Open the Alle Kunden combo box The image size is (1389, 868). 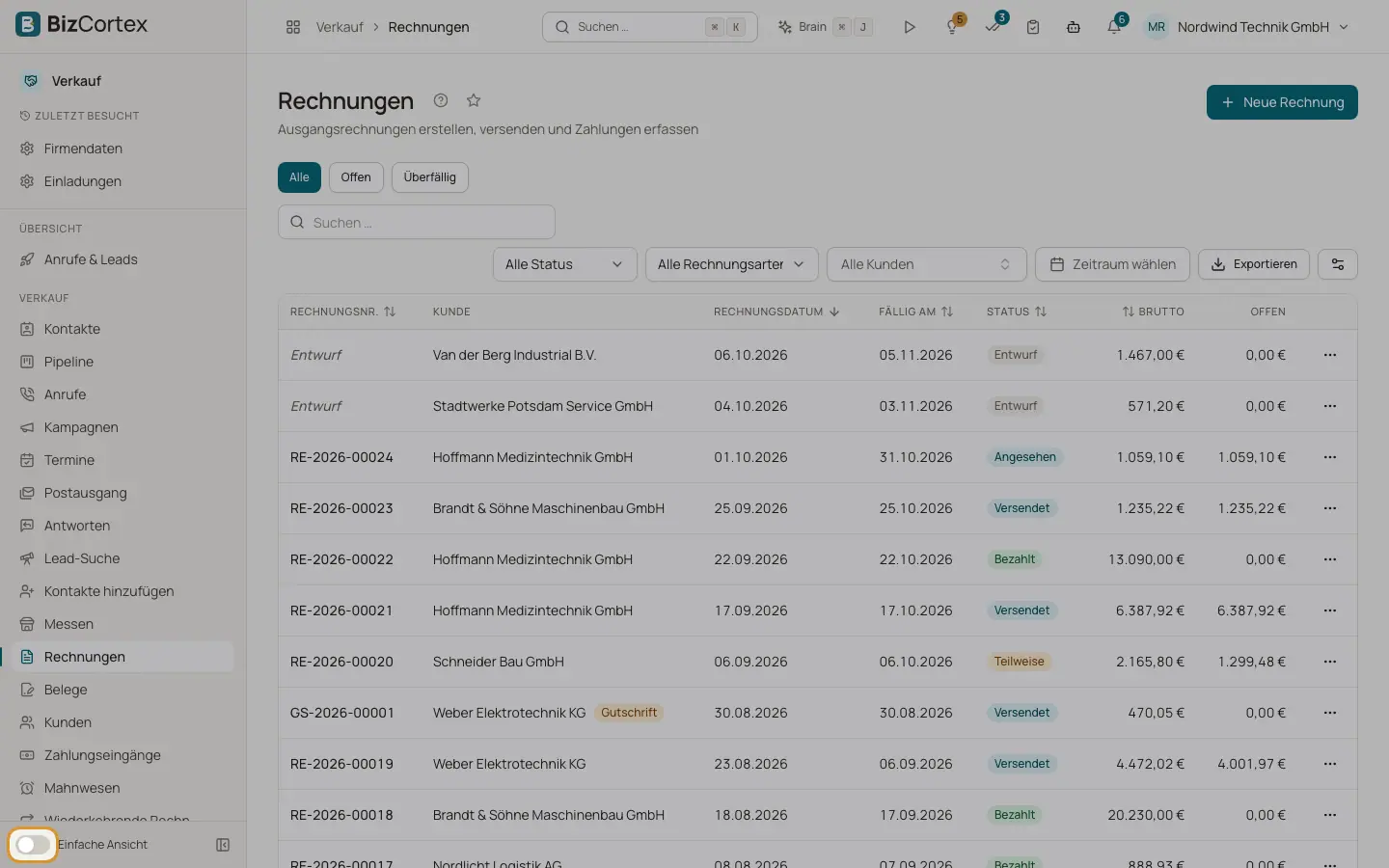point(927,264)
